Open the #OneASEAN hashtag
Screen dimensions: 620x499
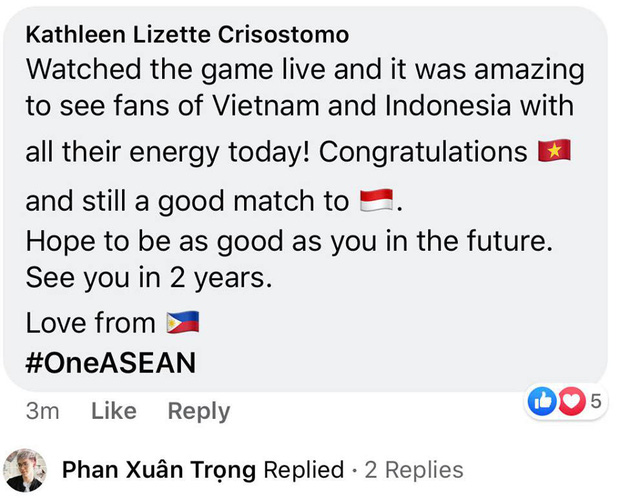(110, 360)
